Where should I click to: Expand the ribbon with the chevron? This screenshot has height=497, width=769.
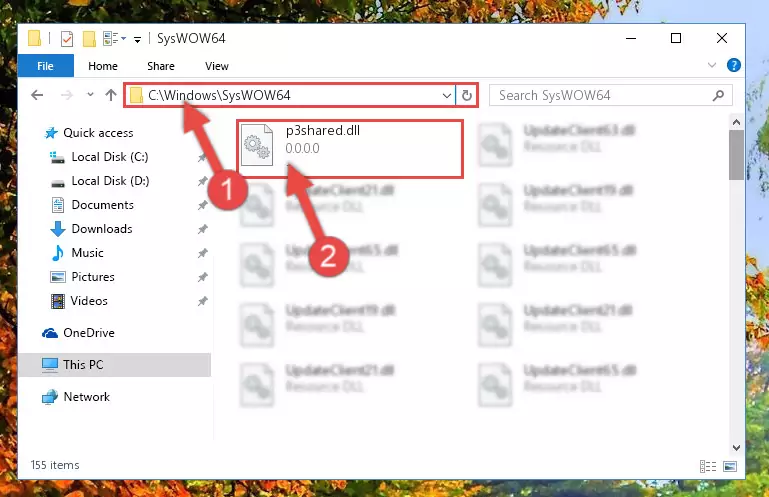click(712, 65)
